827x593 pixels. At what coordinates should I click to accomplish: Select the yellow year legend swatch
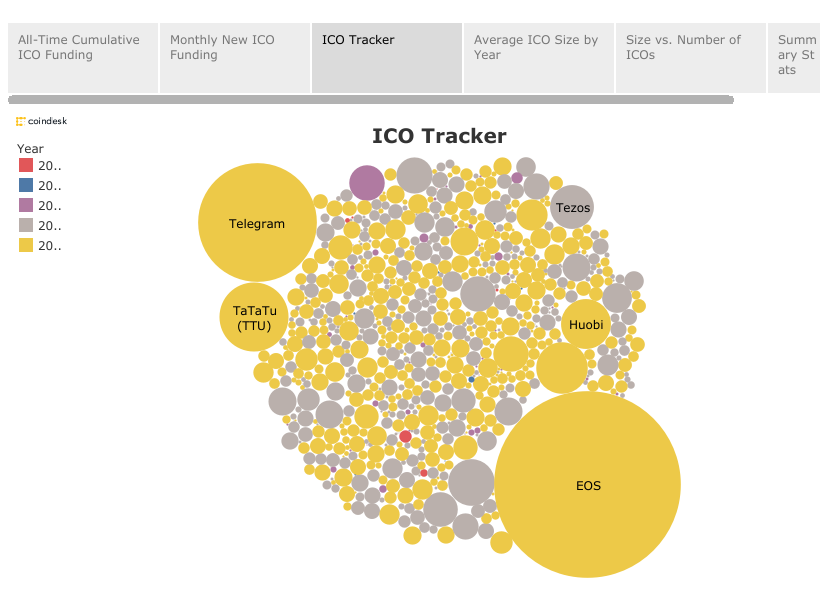pos(26,245)
